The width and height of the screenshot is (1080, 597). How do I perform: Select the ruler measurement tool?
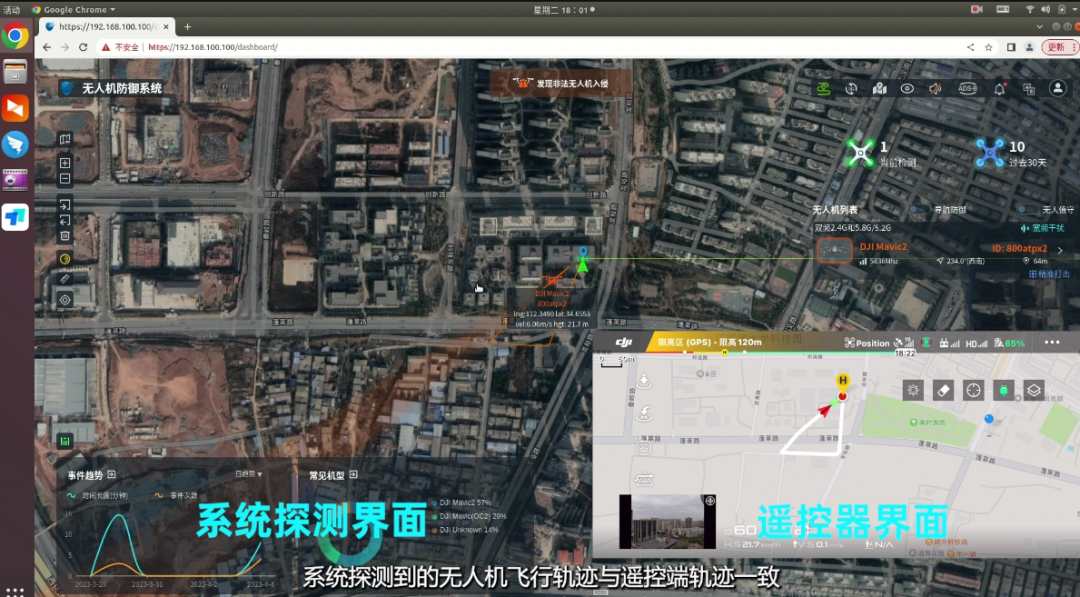pyautogui.click(x=65, y=279)
